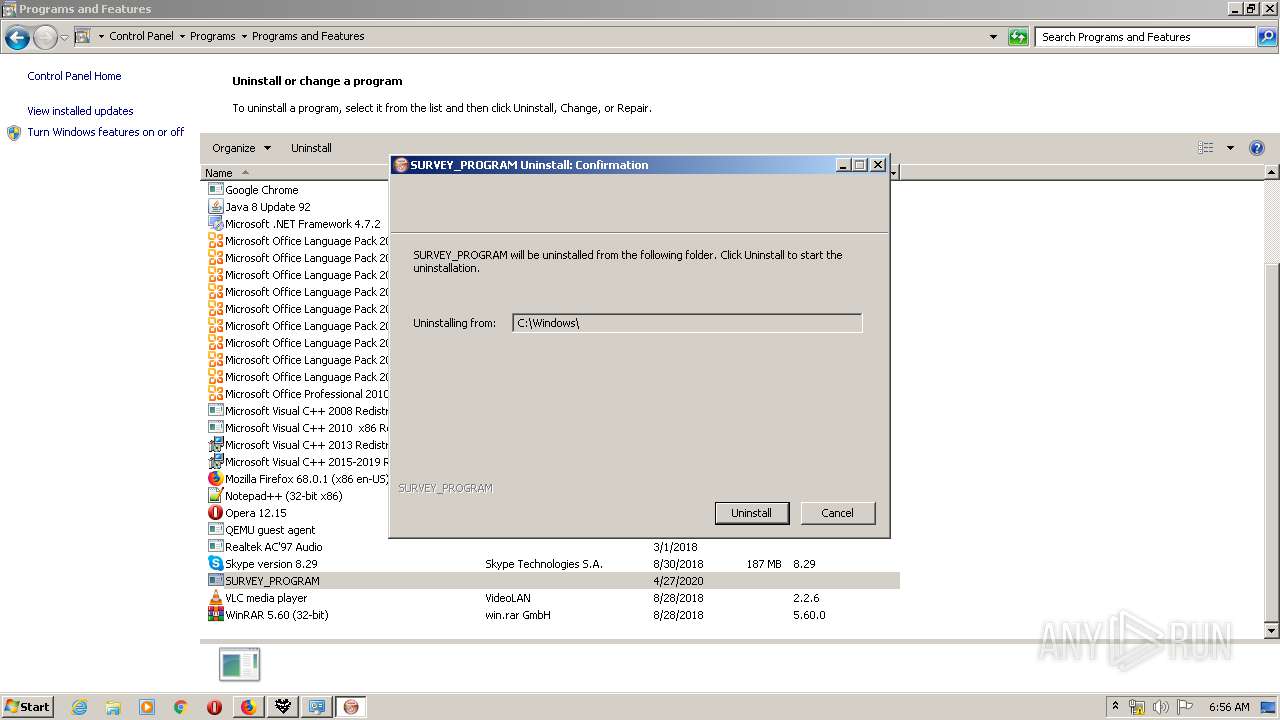
Task: Click the Forward navigation arrow
Action: [45, 37]
